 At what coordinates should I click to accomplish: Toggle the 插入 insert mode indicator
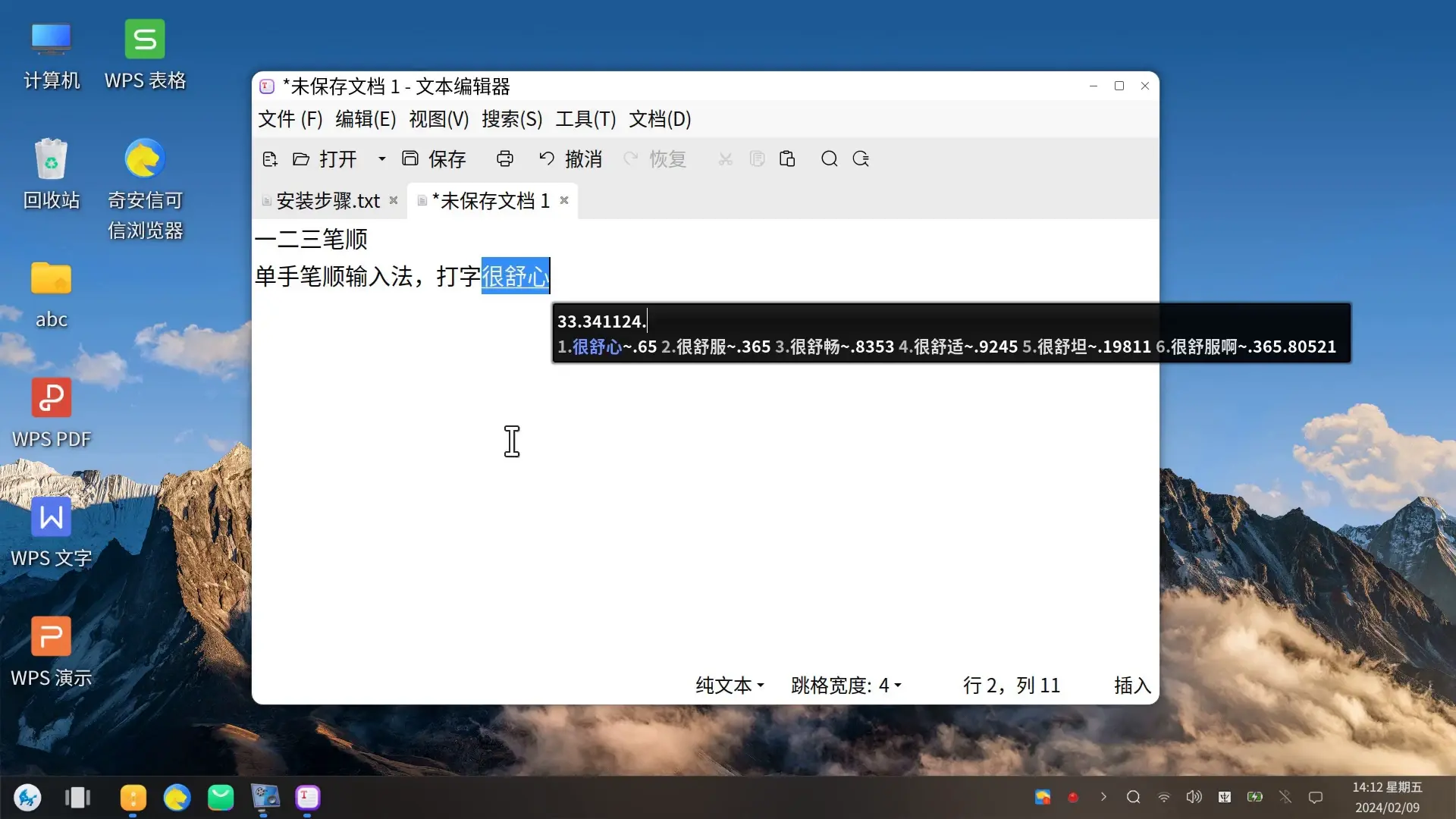(x=1132, y=686)
